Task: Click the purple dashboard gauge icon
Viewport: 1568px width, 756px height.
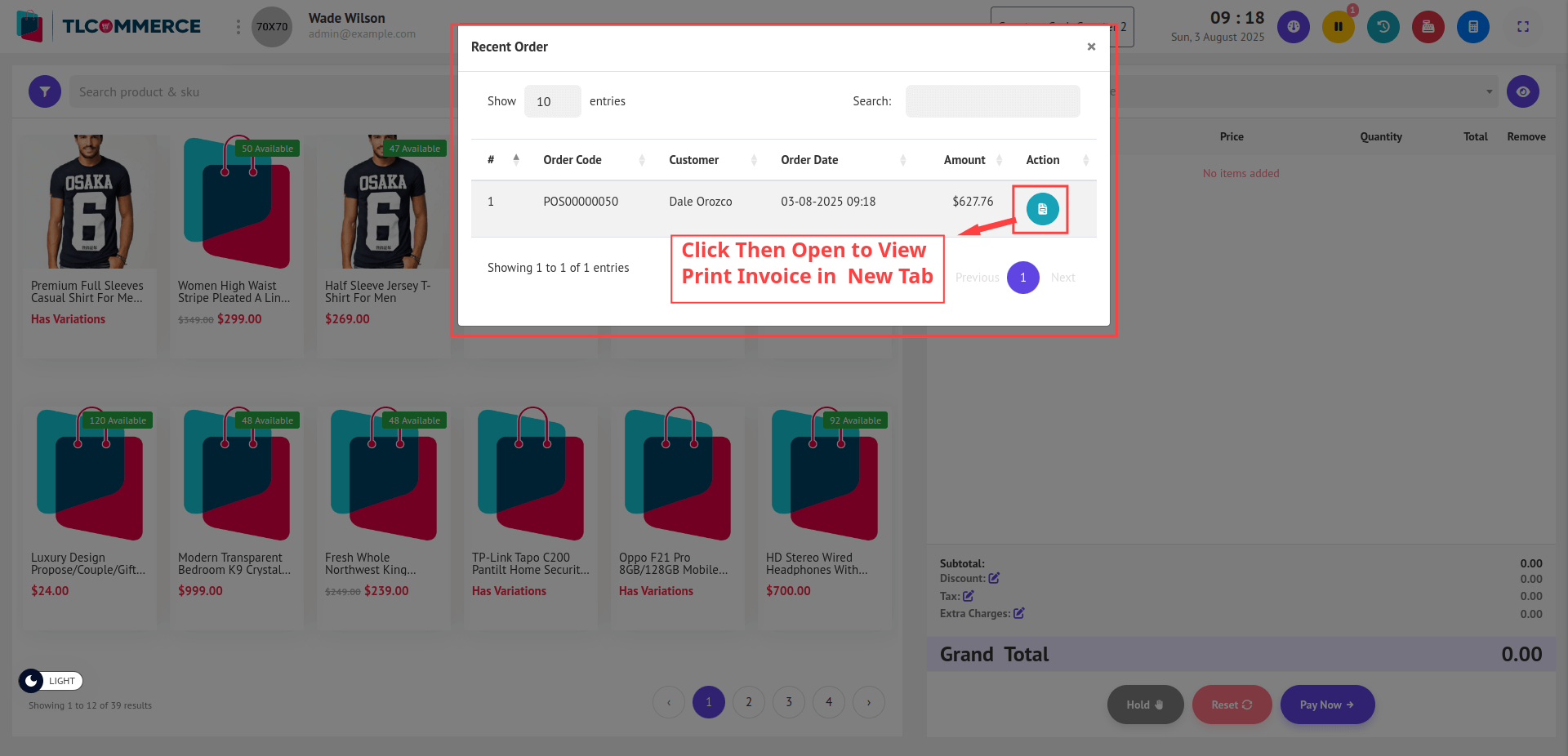Action: (x=1293, y=27)
